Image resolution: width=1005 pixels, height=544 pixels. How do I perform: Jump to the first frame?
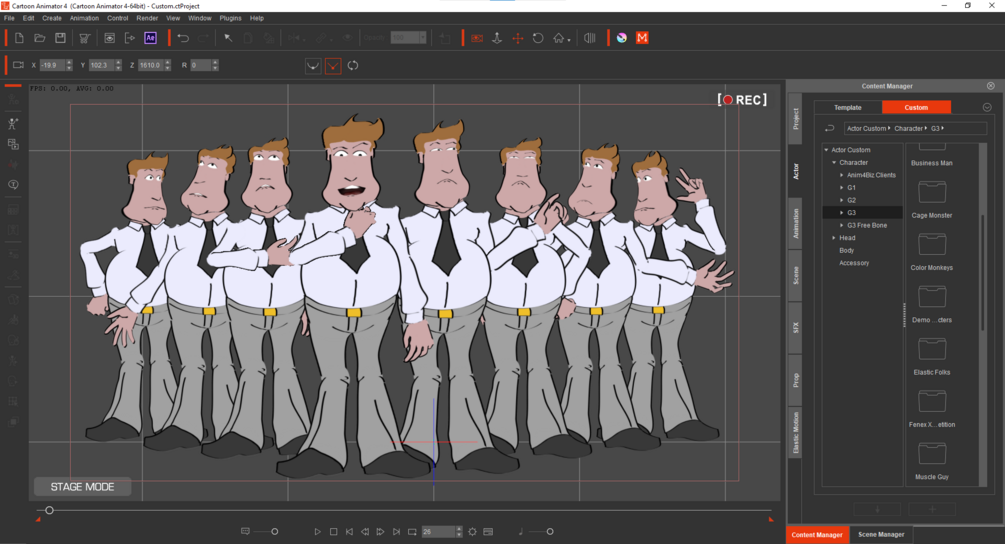coord(349,532)
